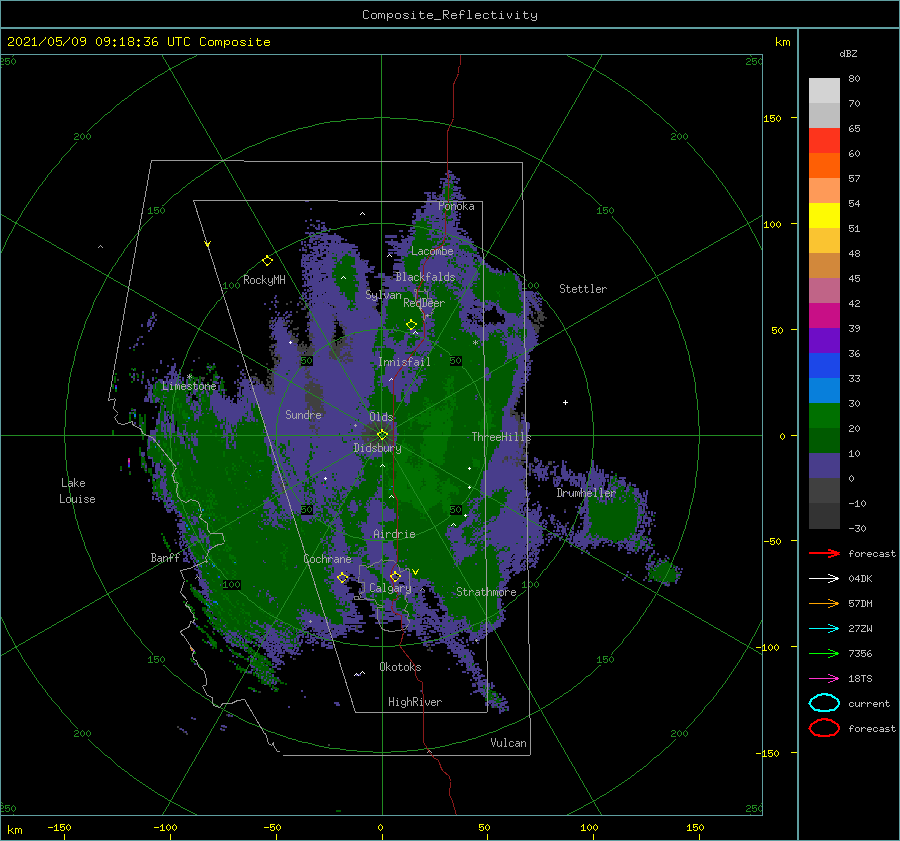
Task: Click the Vulcan city label
Action: click(509, 743)
